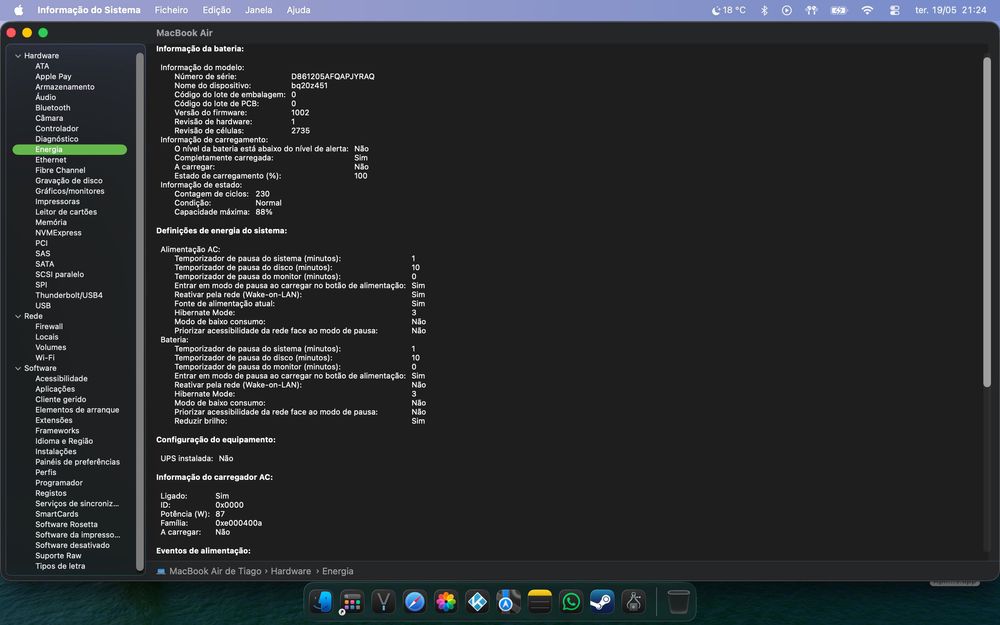Screen dimensions: 1000x625
Task: Click Energia in the bottom path bar
Action: point(337,571)
